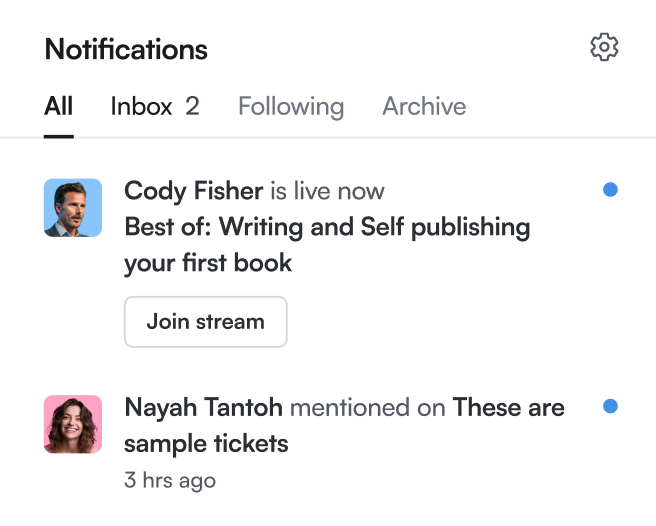Switch to the Inbox tab
The width and height of the screenshot is (656, 526).
pyautogui.click(x=141, y=106)
